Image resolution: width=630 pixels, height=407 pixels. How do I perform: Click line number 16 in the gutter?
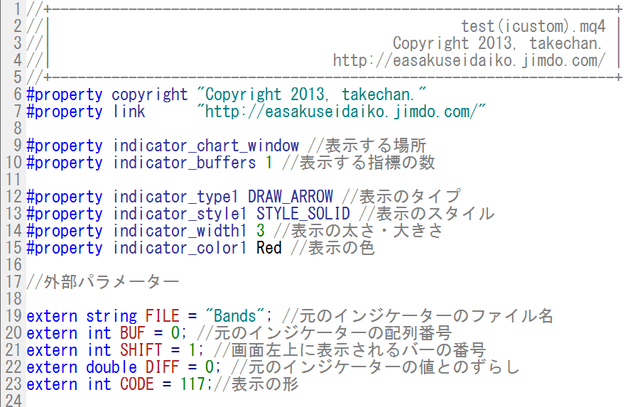(x=13, y=265)
